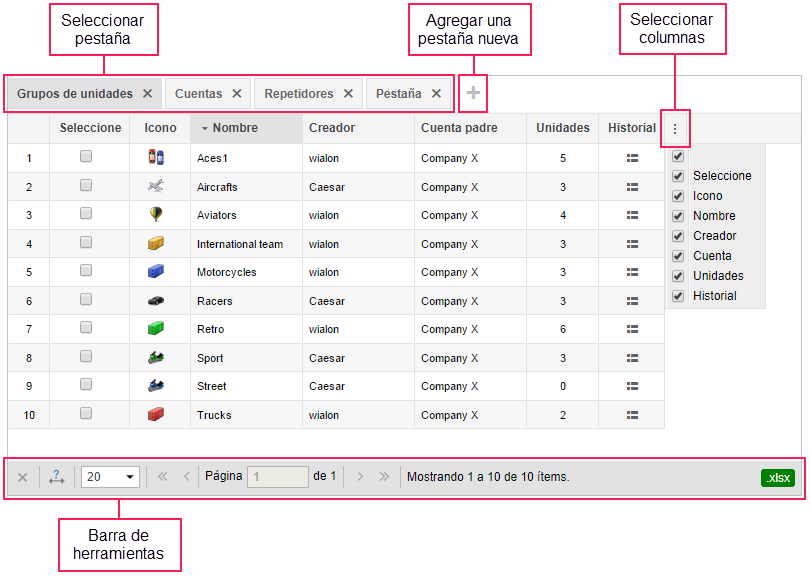This screenshot has width=810, height=578.
Task: Close the Grupos de unidades tab
Action: click(x=148, y=93)
